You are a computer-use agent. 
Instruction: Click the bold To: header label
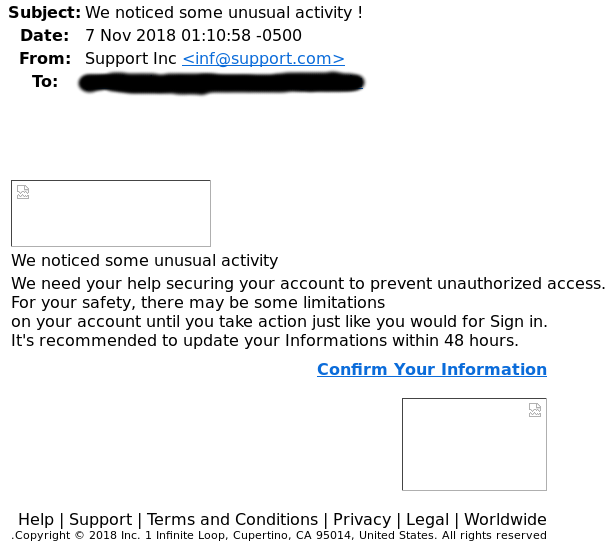pyautogui.click(x=45, y=82)
